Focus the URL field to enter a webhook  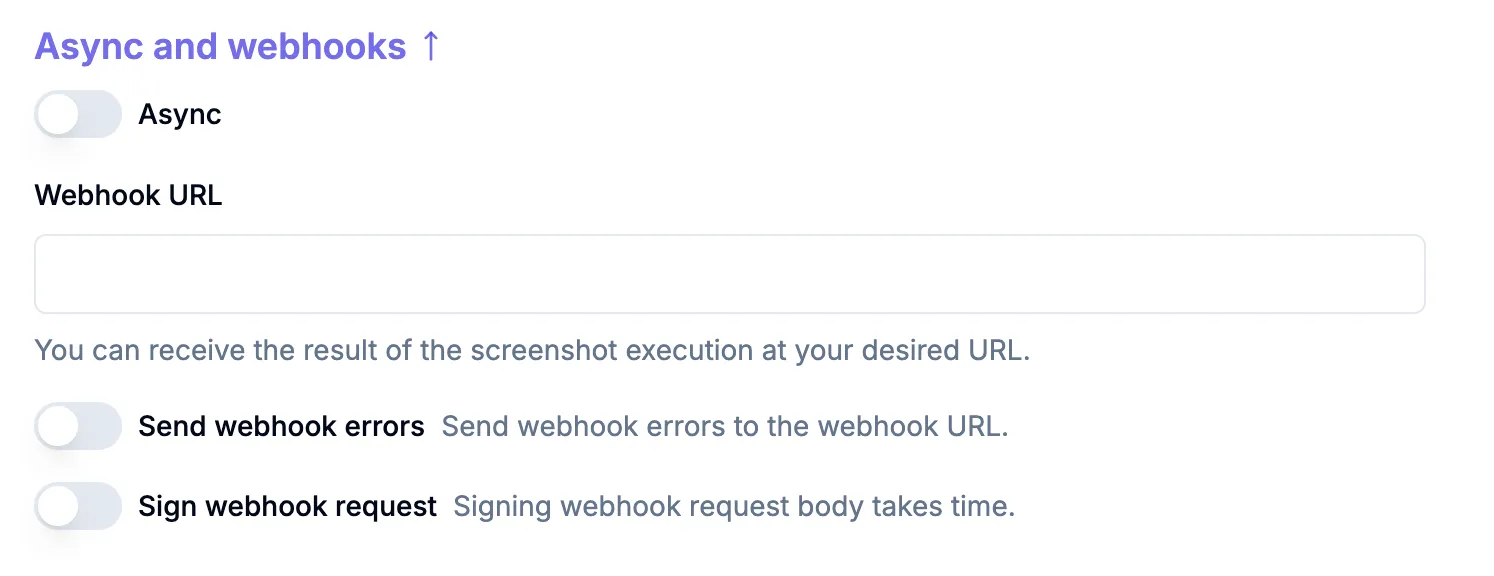(729, 273)
